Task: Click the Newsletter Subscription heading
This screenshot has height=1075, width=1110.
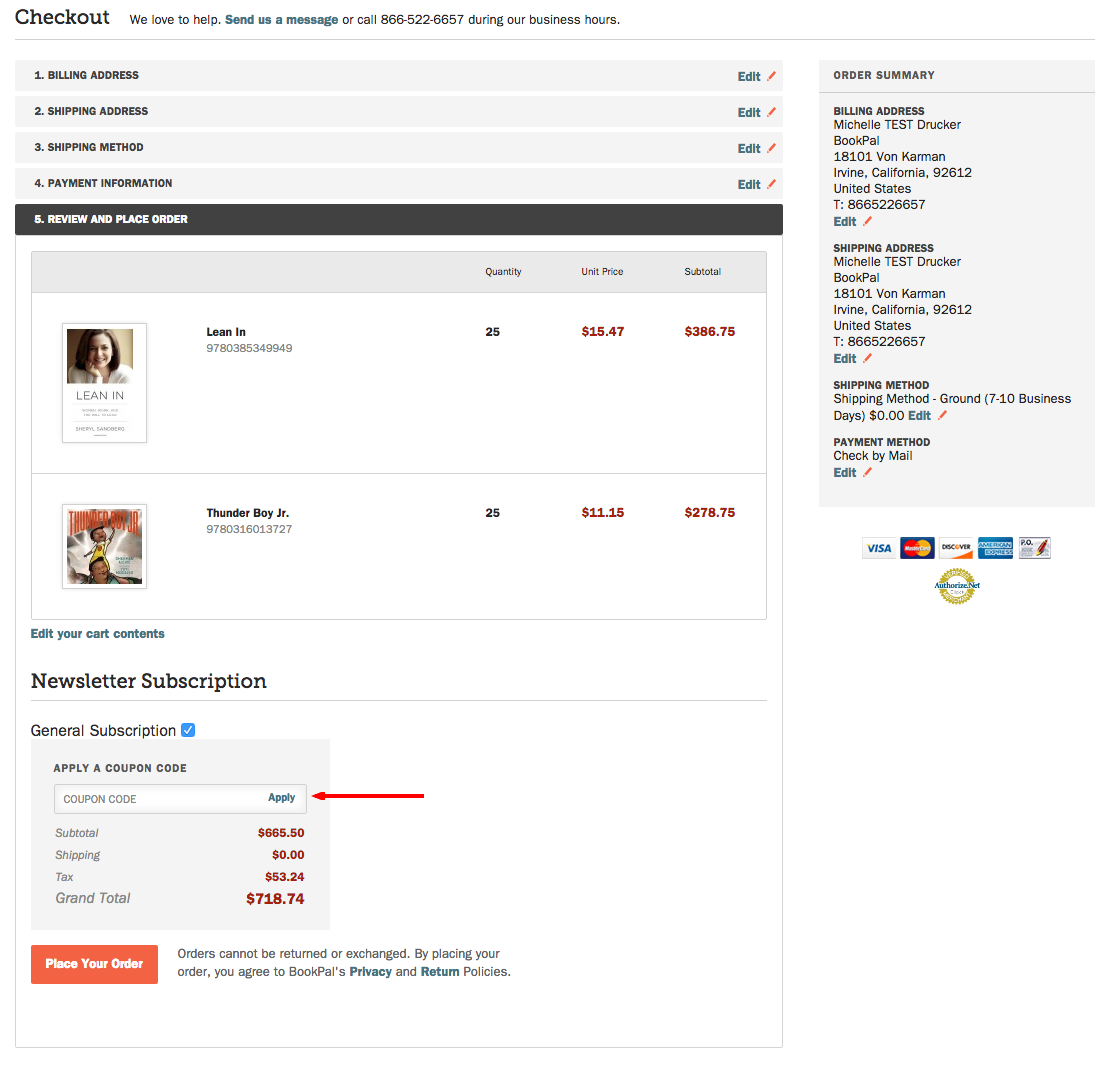Action: coord(149,681)
